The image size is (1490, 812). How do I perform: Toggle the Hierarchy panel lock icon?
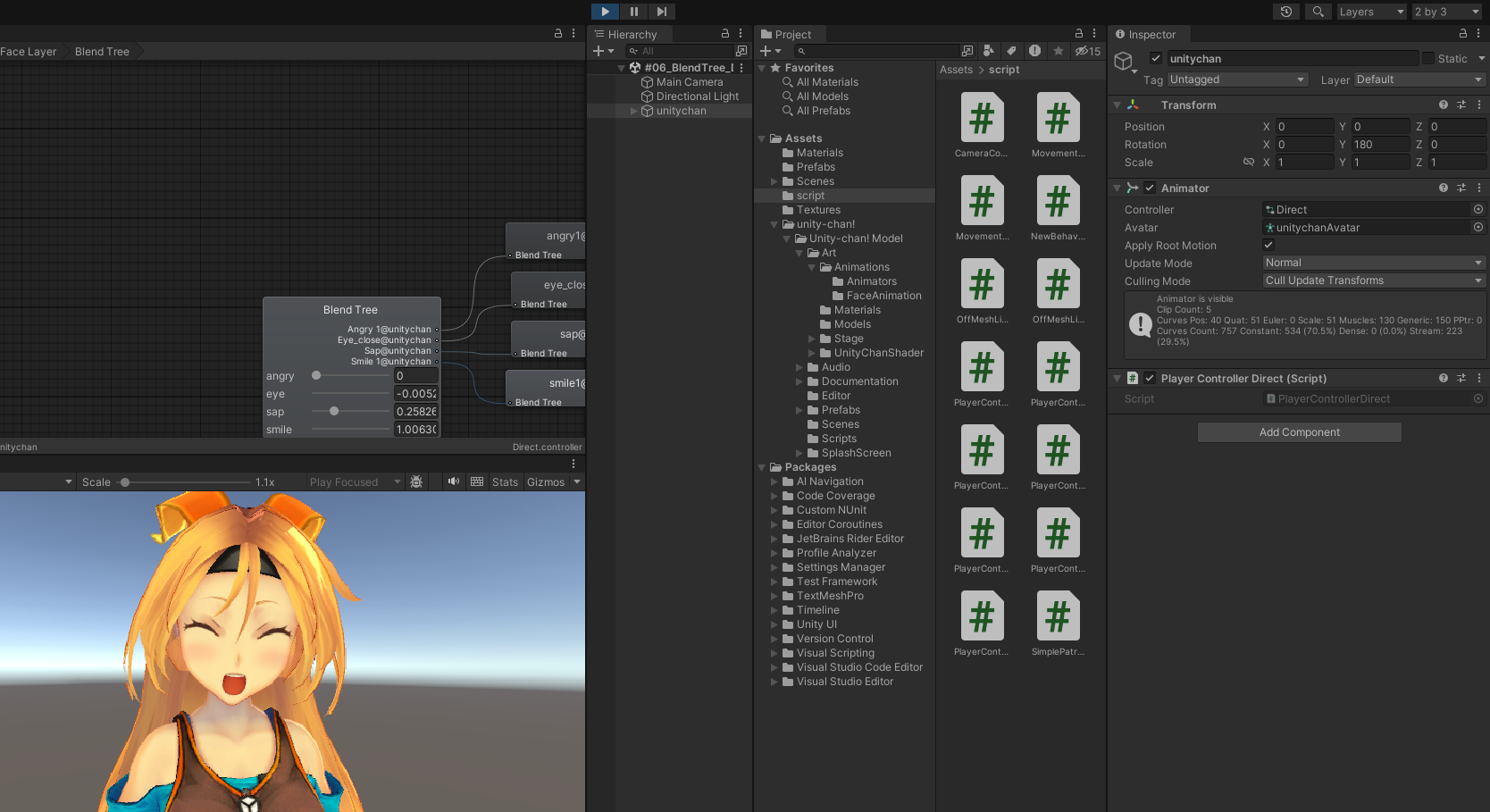tap(725, 33)
